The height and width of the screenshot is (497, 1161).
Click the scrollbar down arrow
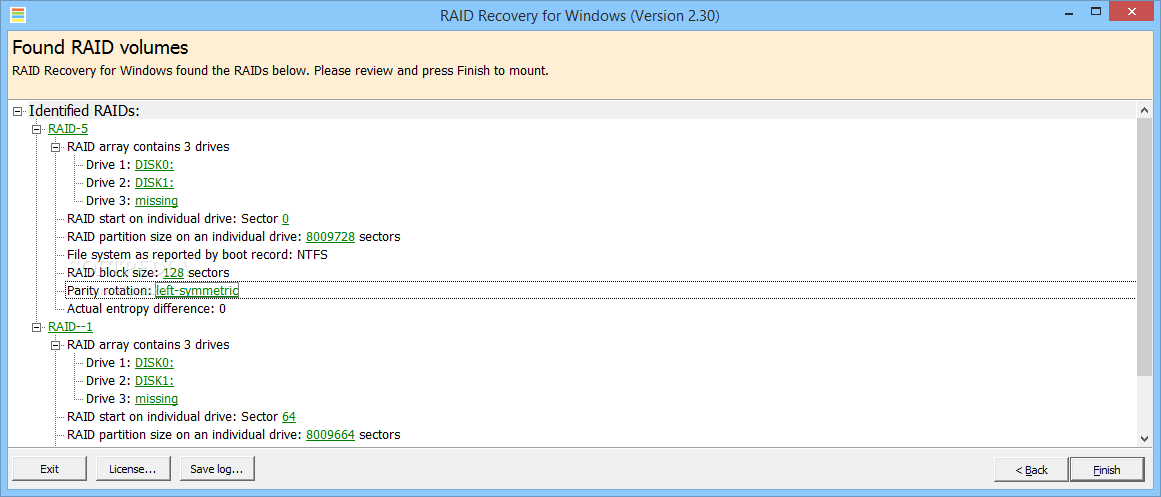(1144, 439)
